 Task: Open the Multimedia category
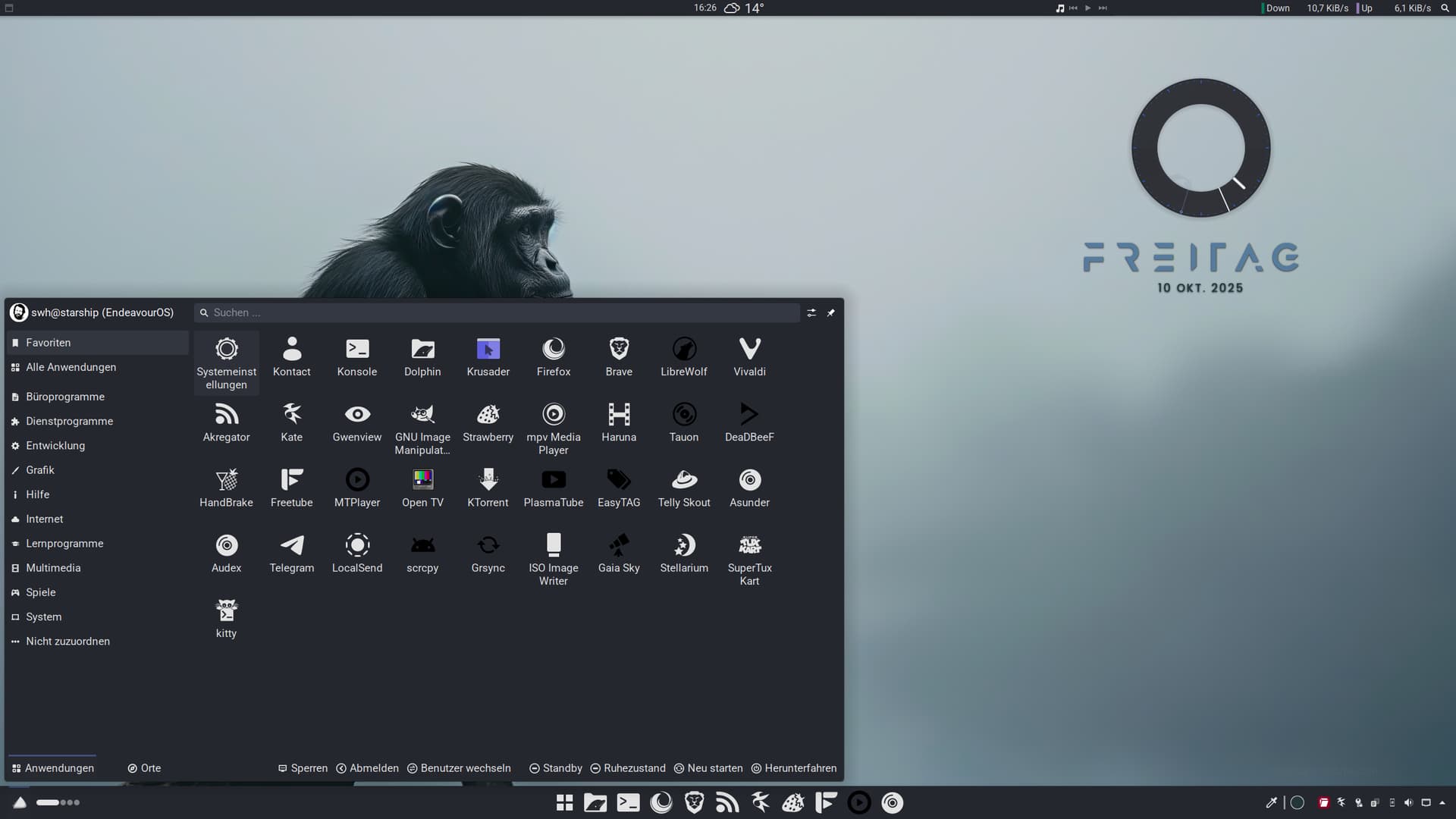point(53,568)
